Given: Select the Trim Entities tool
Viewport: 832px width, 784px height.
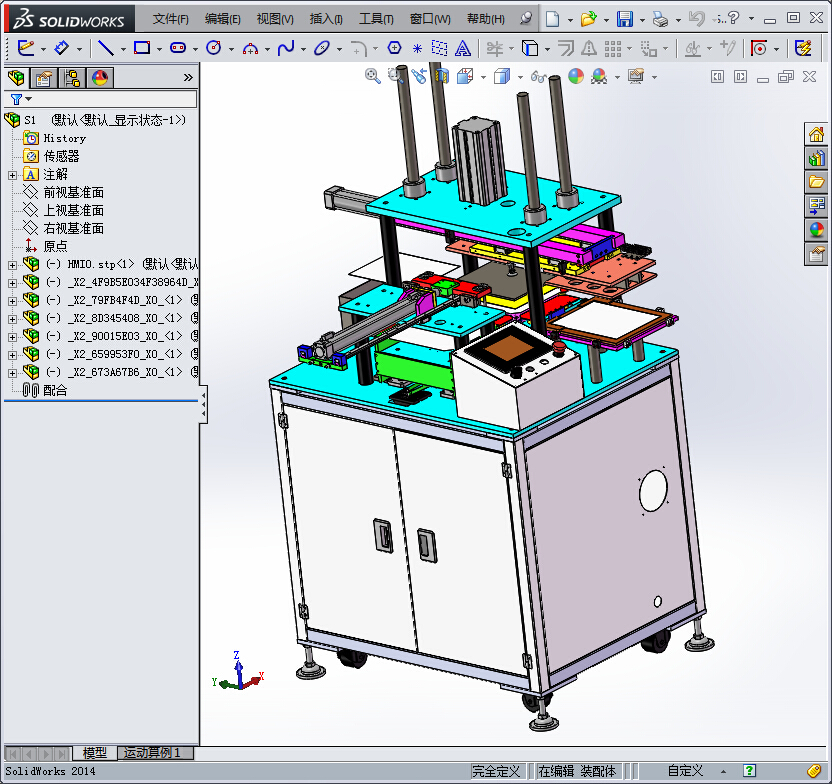Looking at the screenshot, I should [x=495, y=49].
